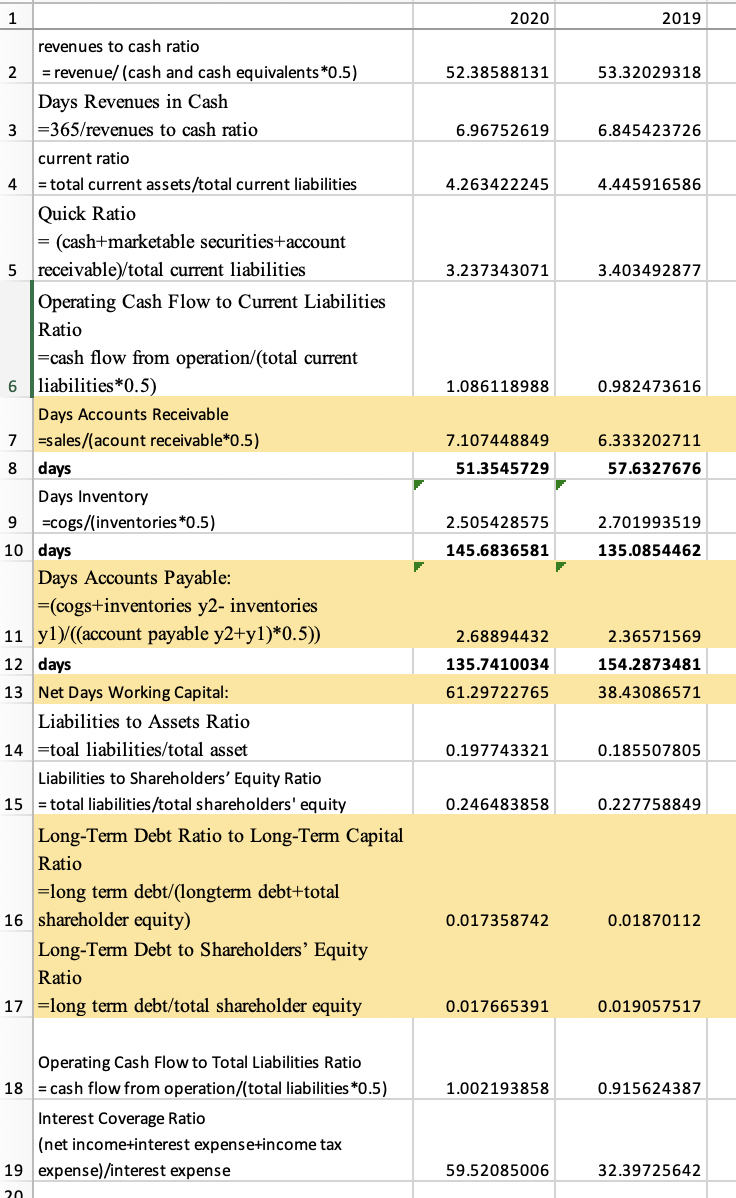Viewport: 736px width, 1198px height.
Task: Select cell value 2.505428575
Action: [x=484, y=507]
